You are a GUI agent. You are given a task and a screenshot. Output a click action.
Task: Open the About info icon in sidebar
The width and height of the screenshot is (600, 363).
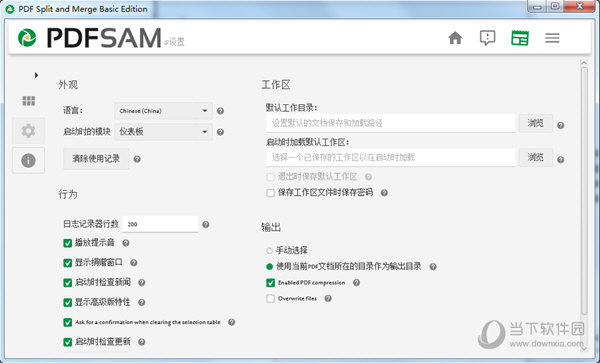click(28, 160)
